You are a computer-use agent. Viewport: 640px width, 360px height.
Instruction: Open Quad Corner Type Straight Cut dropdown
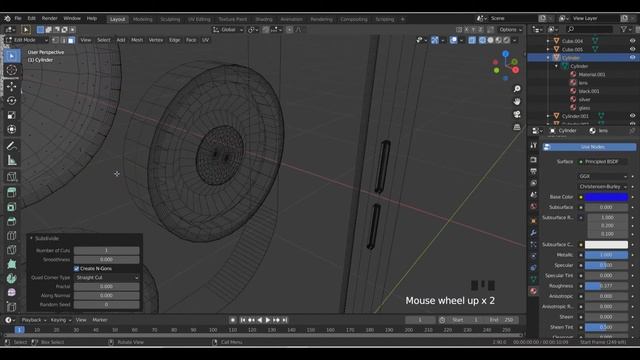(107, 278)
